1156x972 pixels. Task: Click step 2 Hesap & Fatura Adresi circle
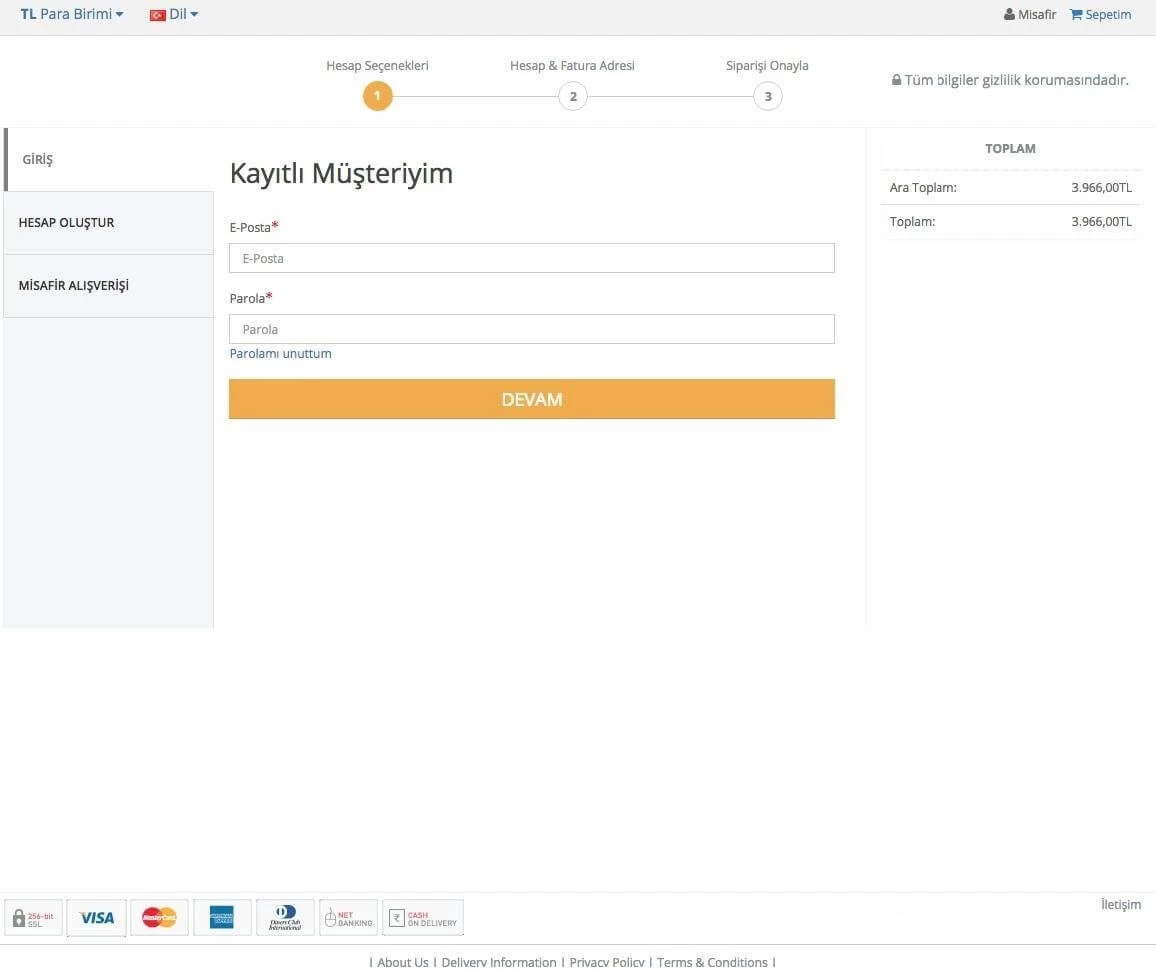point(573,96)
